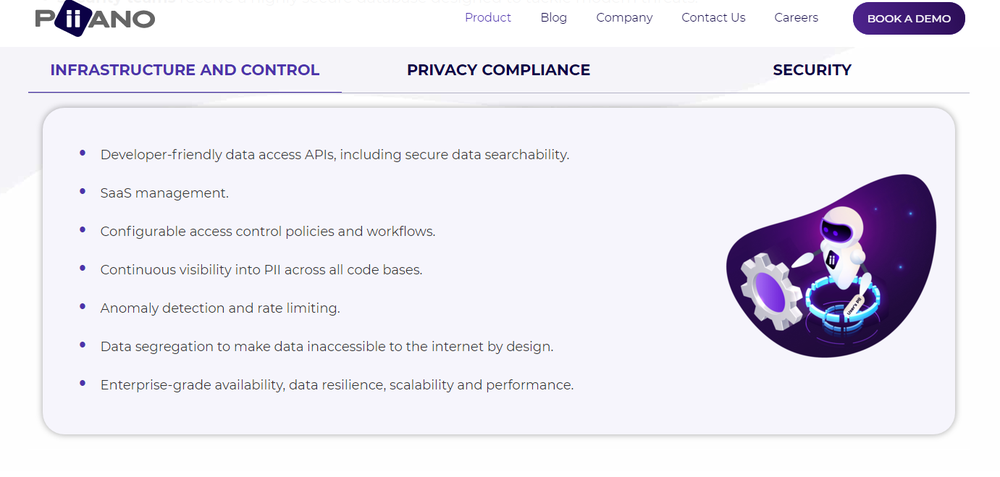Image resolution: width=1000 pixels, height=477 pixels.
Task: Click the 'Enterprise-grade availability' bullet text
Action: 336,385
